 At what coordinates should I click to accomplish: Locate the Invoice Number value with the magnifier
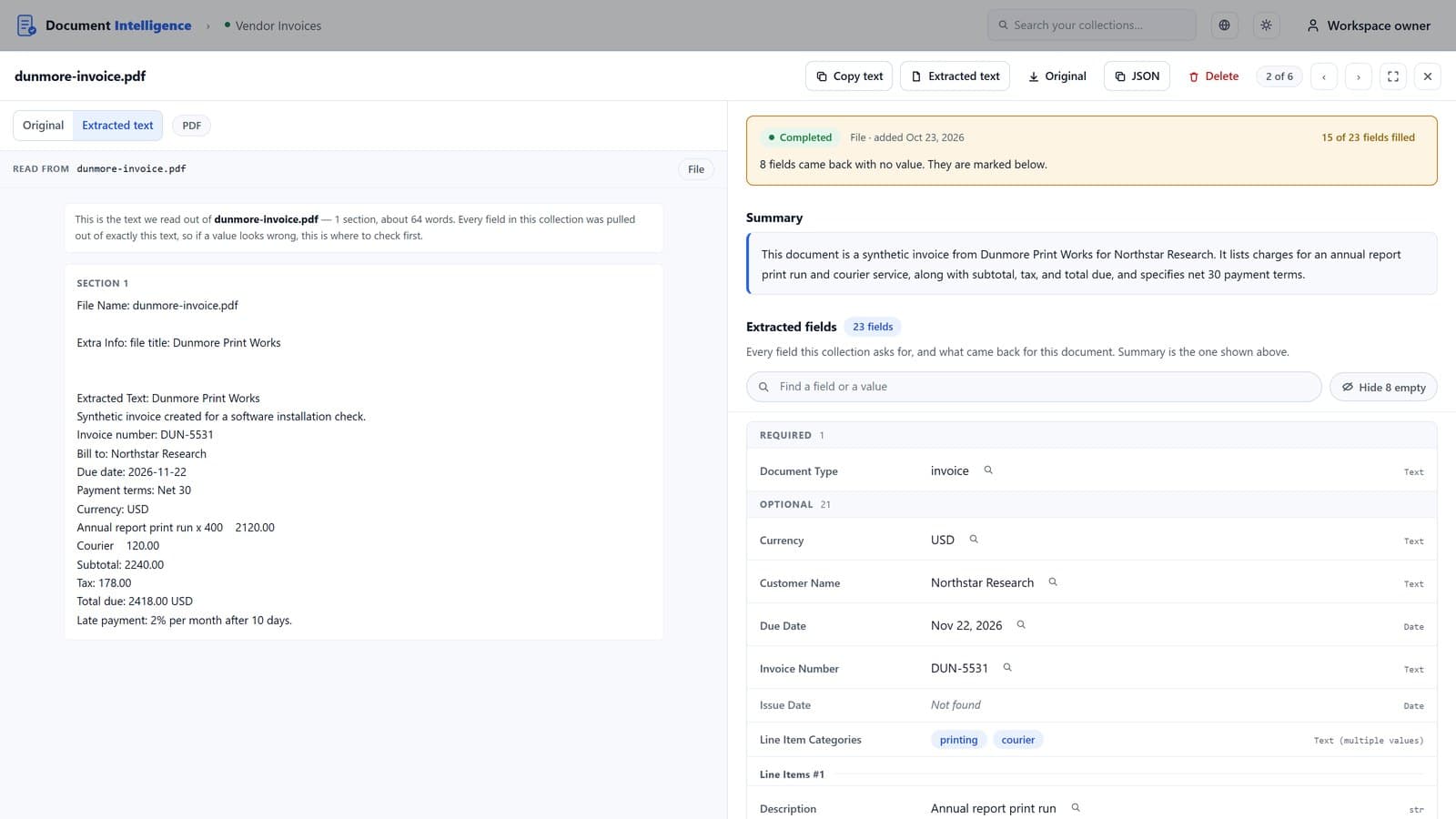coord(1007,668)
